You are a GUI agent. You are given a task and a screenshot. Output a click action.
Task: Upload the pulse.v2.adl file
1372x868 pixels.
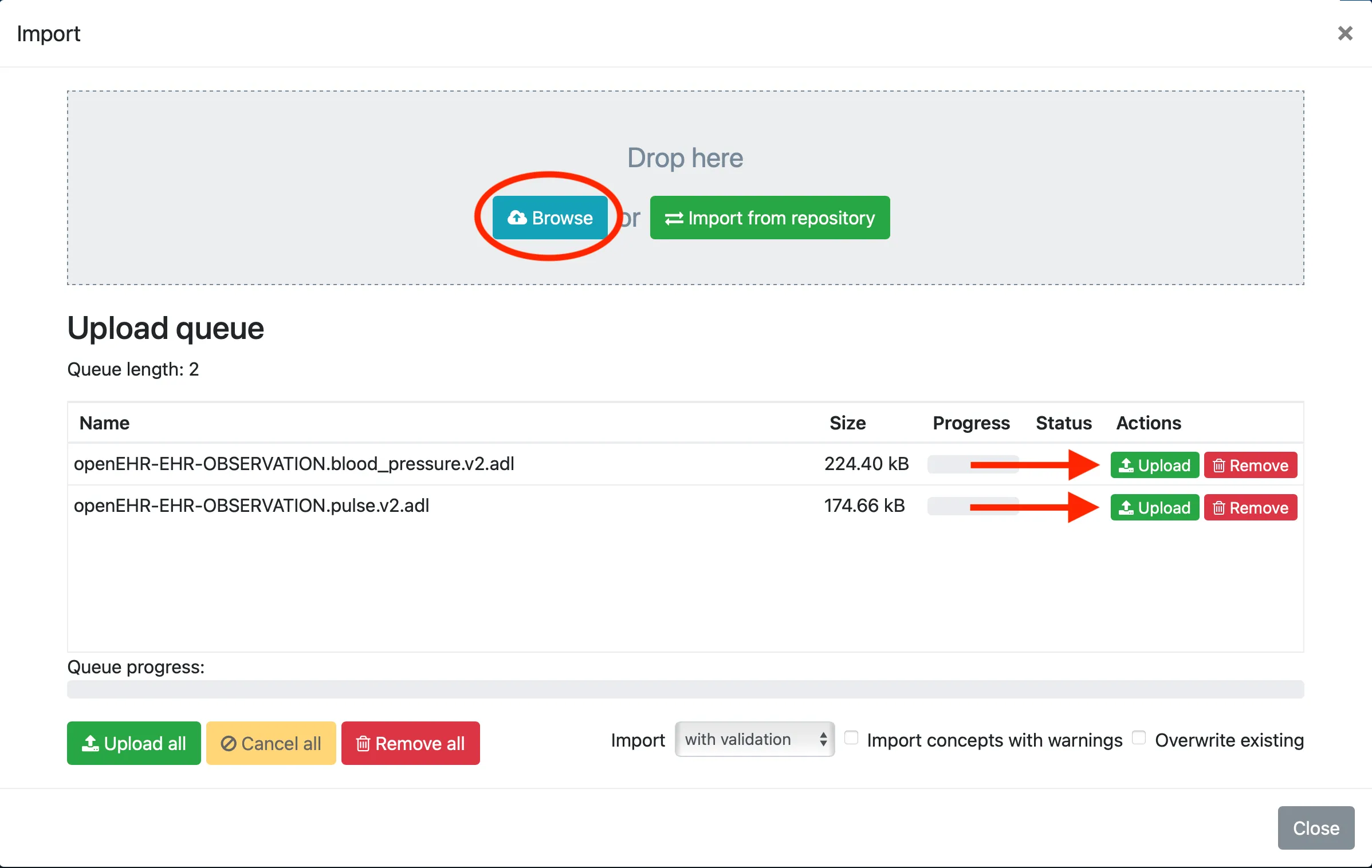1154,507
